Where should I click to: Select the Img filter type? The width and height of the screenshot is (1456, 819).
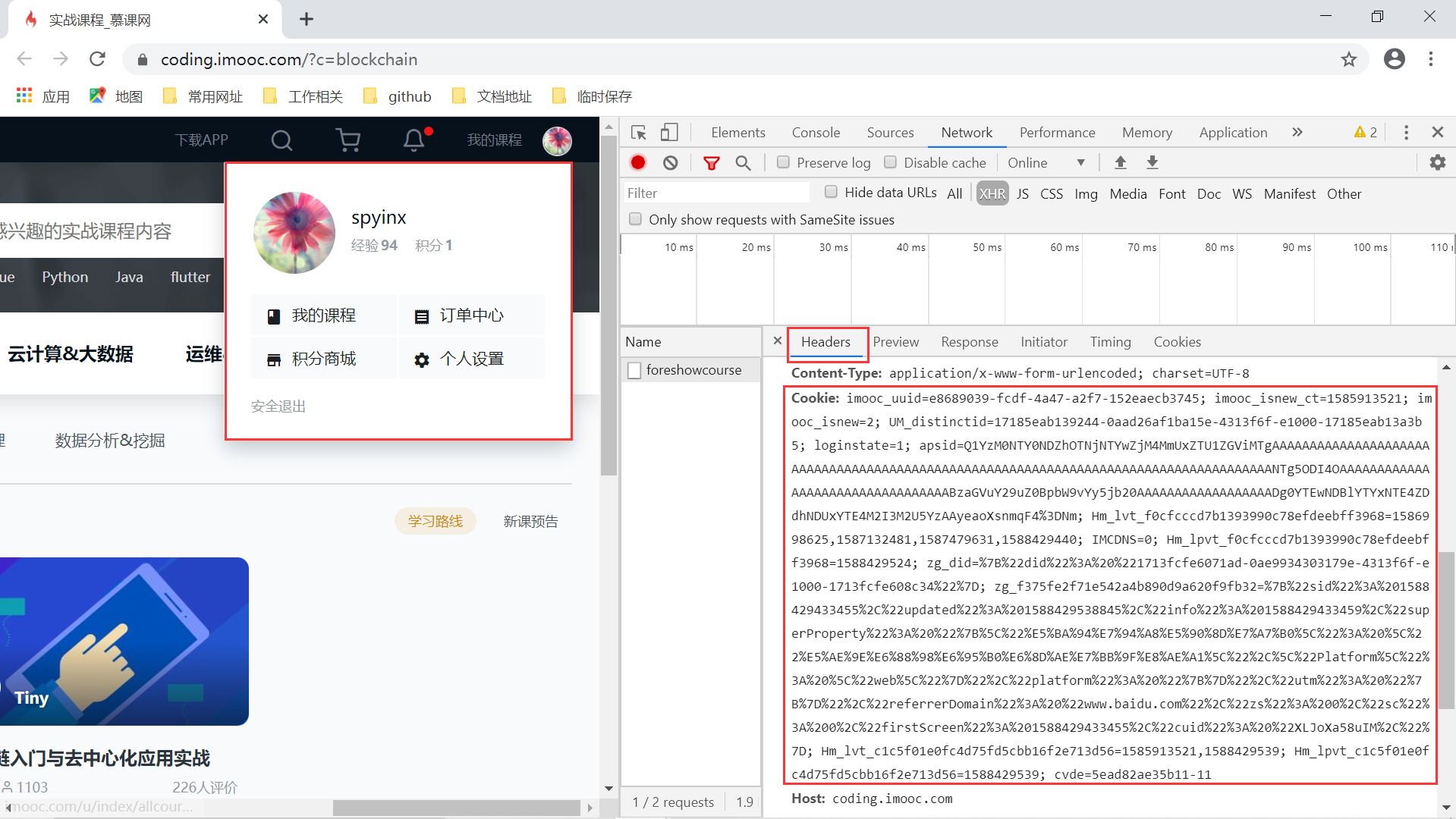1086,193
